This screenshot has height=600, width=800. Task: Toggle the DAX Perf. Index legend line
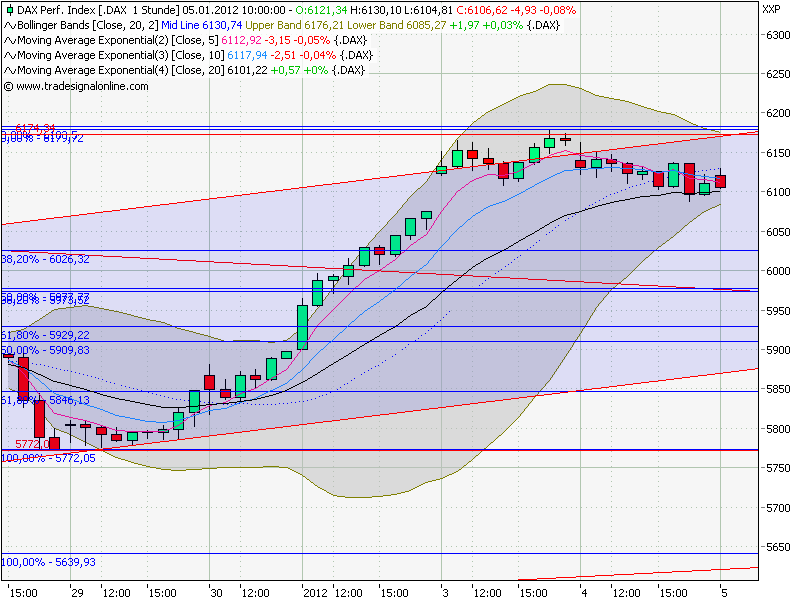tap(100, 13)
